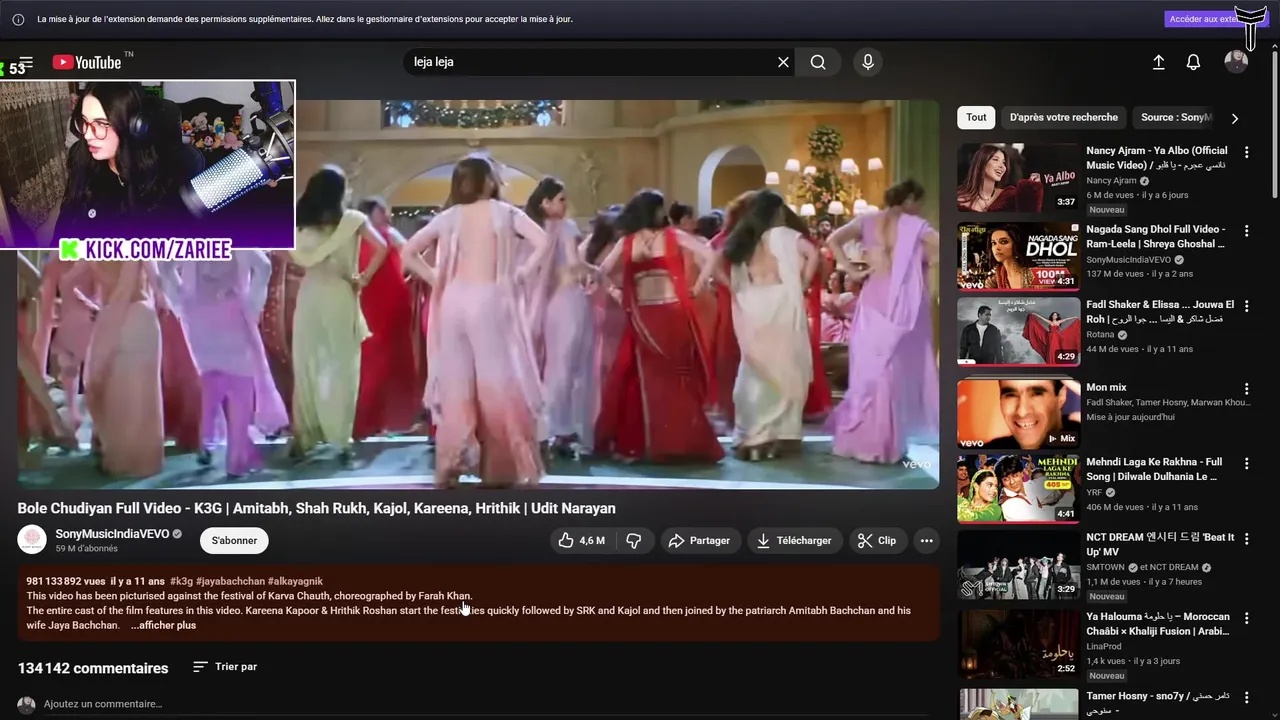
Task: Click the #alkayagnik hashtag
Action: tap(295, 581)
